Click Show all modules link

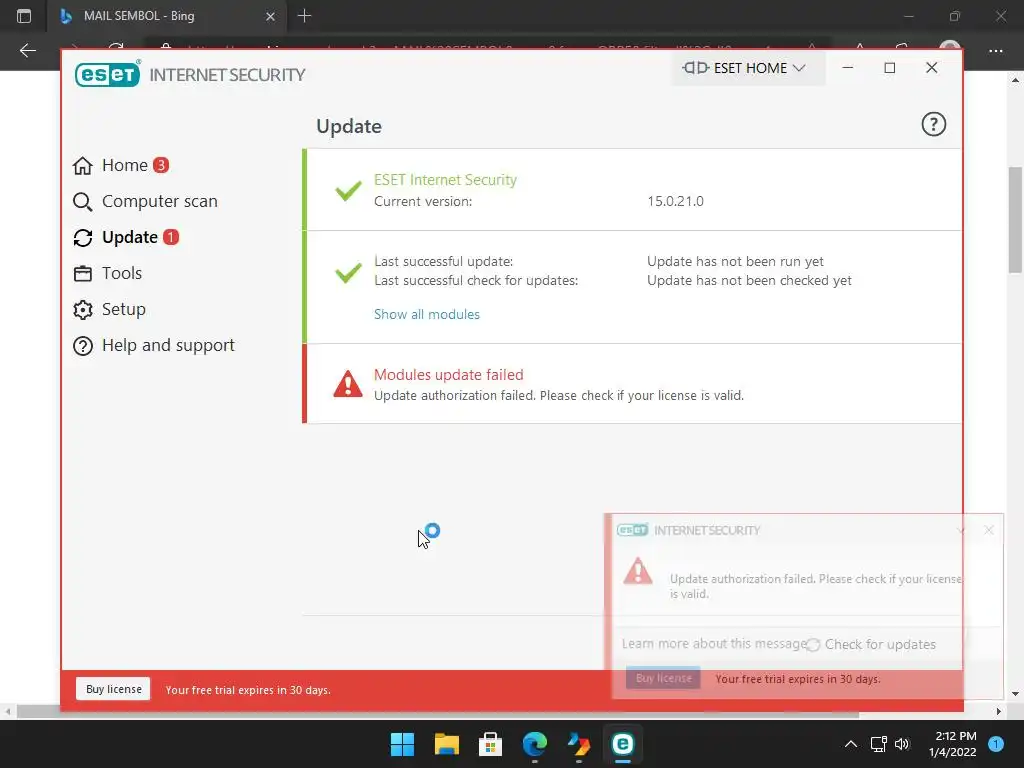click(x=426, y=314)
